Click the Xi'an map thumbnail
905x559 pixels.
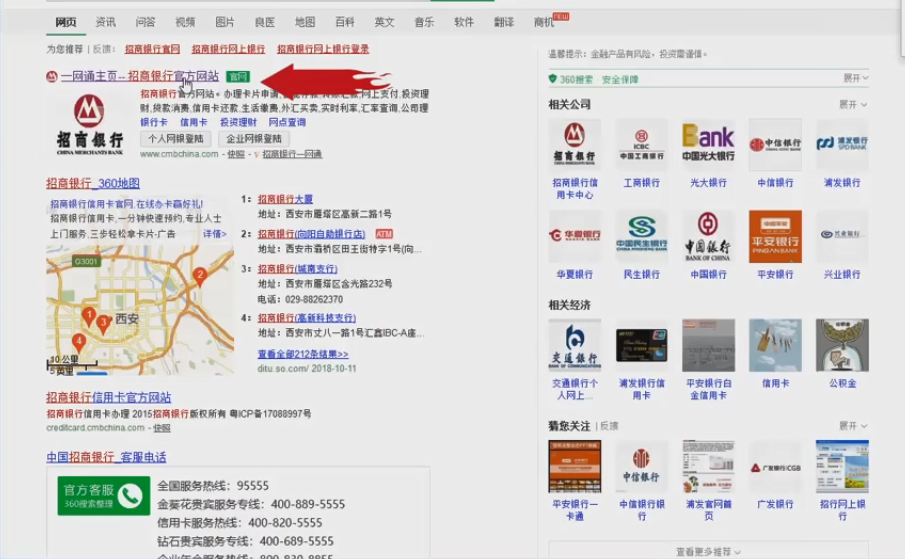coord(139,310)
